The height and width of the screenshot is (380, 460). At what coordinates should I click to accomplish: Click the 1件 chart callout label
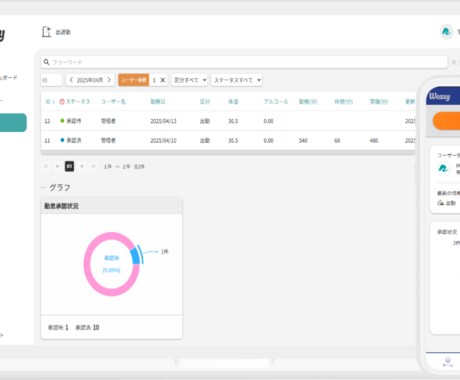point(165,252)
